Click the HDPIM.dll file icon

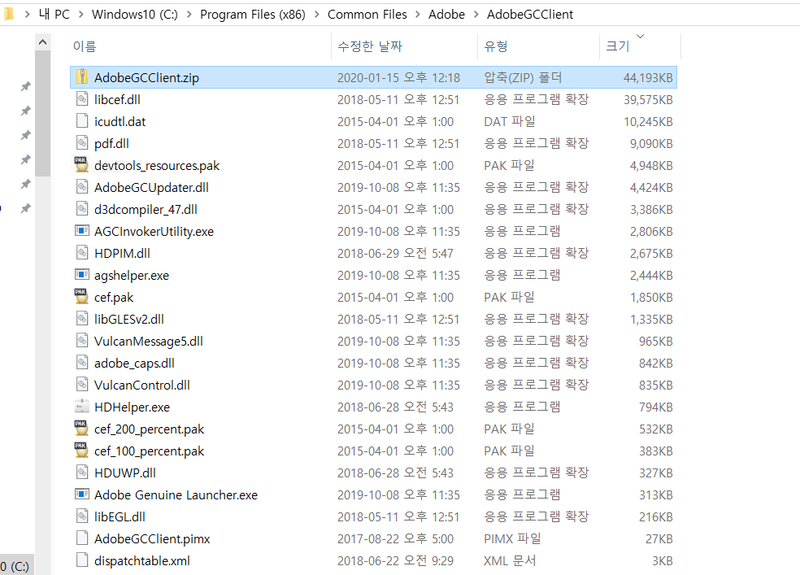click(x=82, y=253)
